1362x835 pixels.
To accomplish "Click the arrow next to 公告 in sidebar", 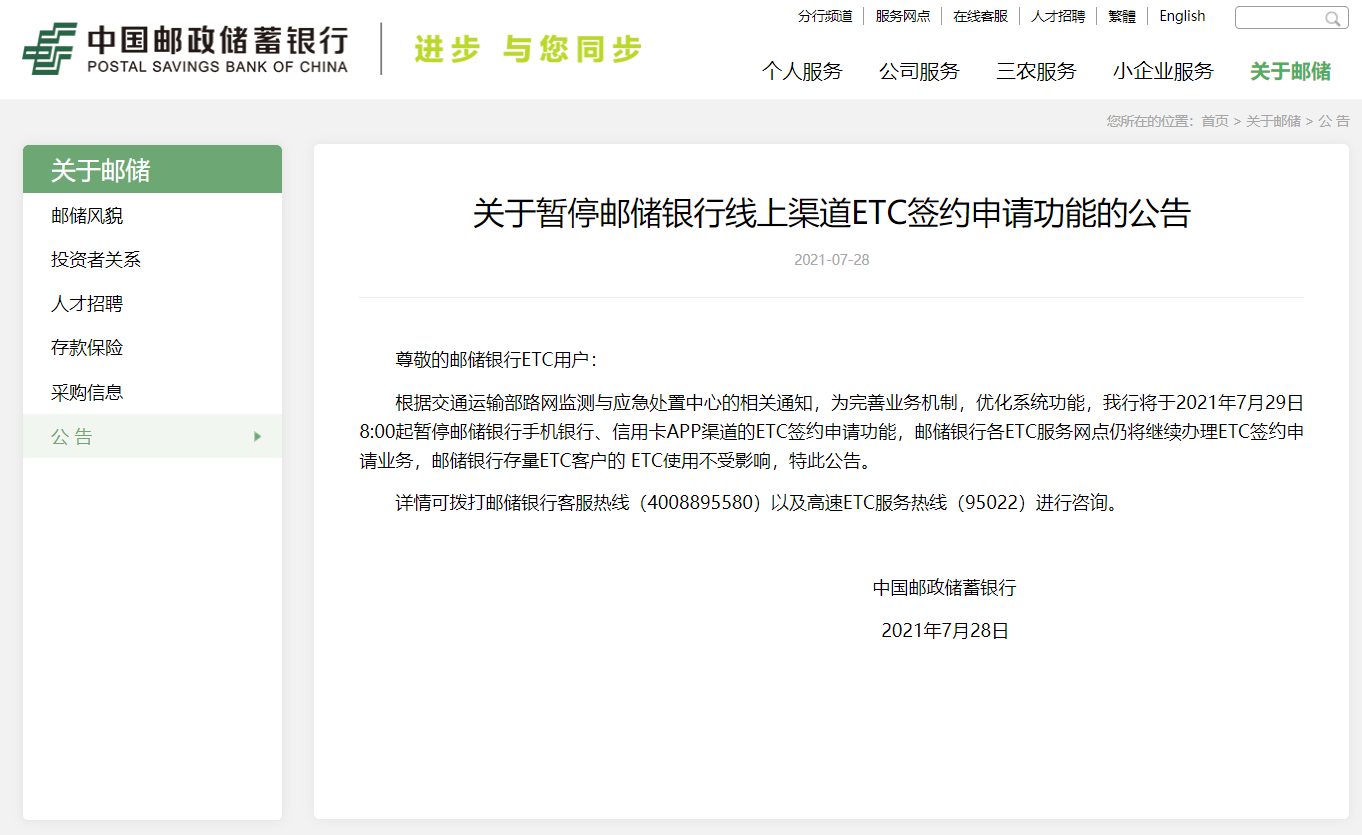I will click(x=257, y=437).
